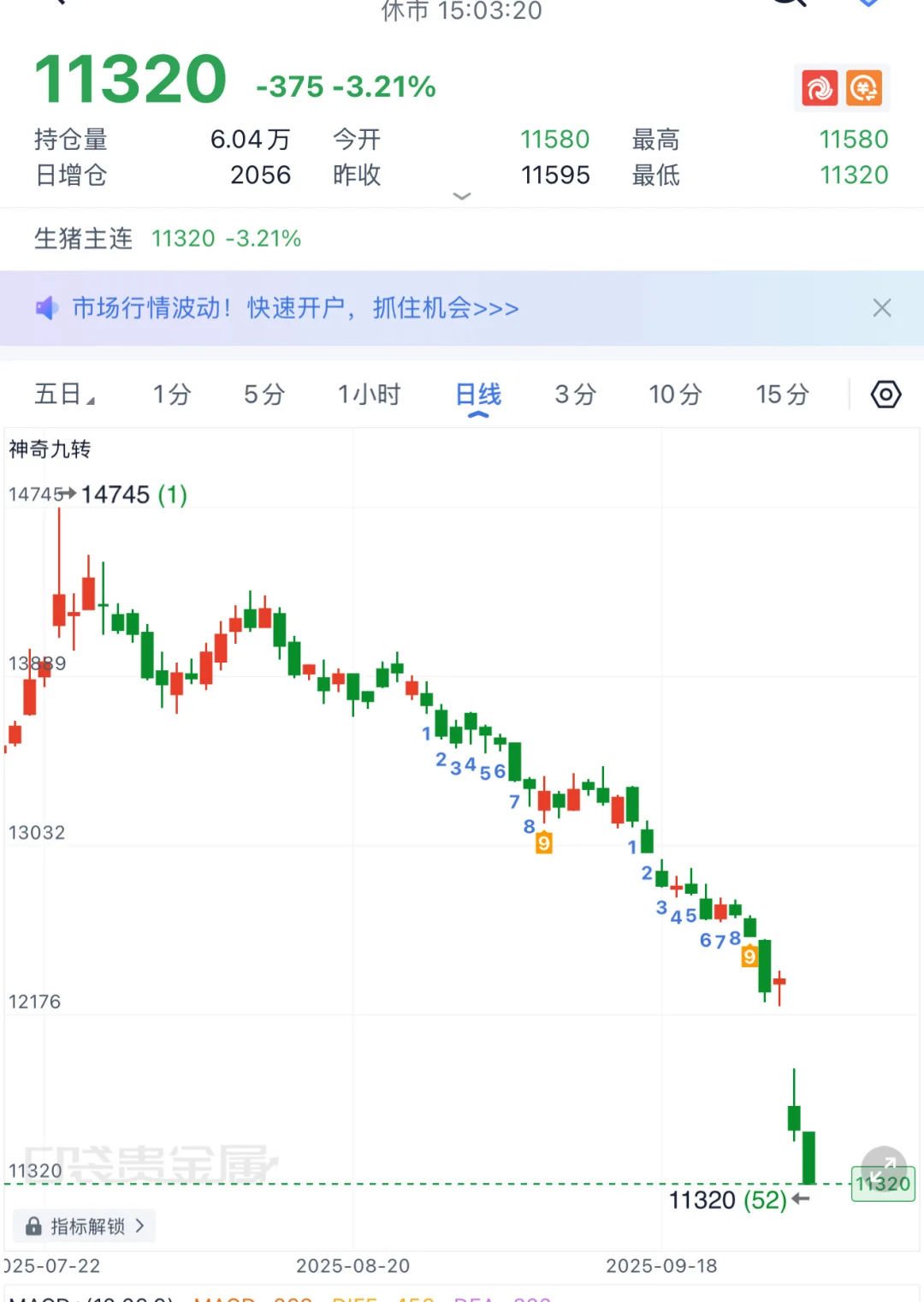Image resolution: width=924 pixels, height=1302 pixels.
Task: Tap the 11320 current price label
Action: [130, 80]
